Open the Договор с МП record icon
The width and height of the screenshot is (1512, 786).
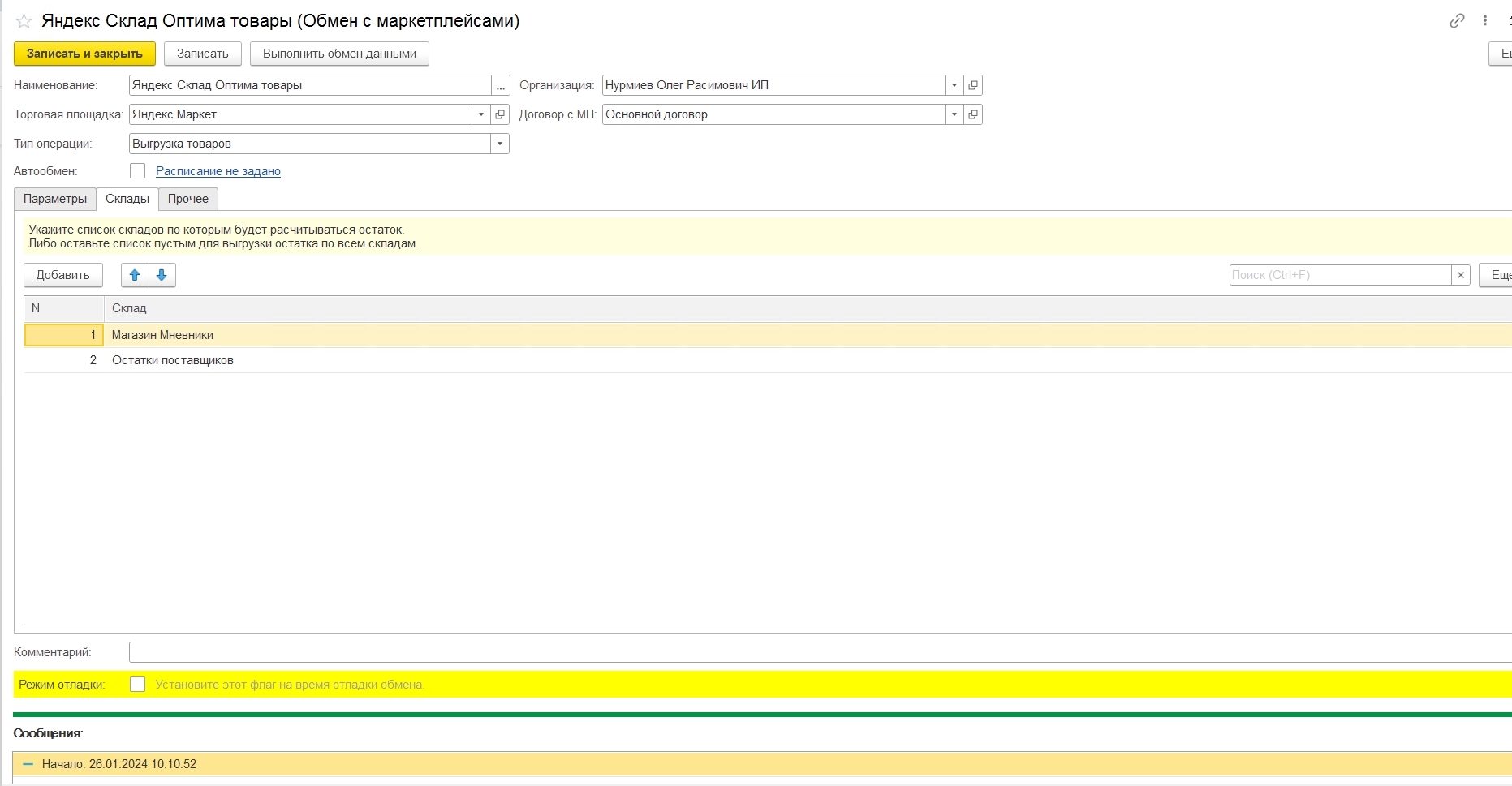point(973,114)
